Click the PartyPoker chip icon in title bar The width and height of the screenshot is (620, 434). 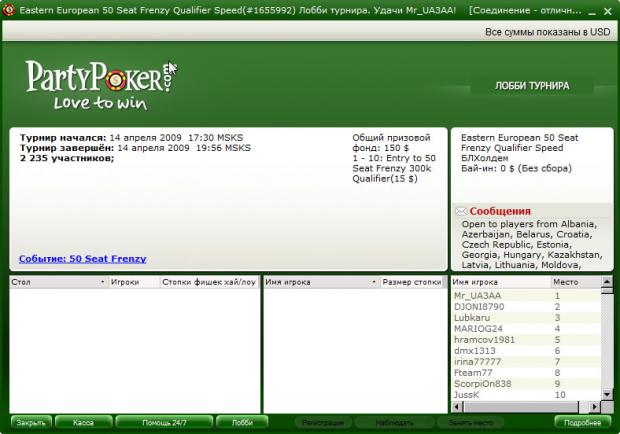tap(8, 10)
